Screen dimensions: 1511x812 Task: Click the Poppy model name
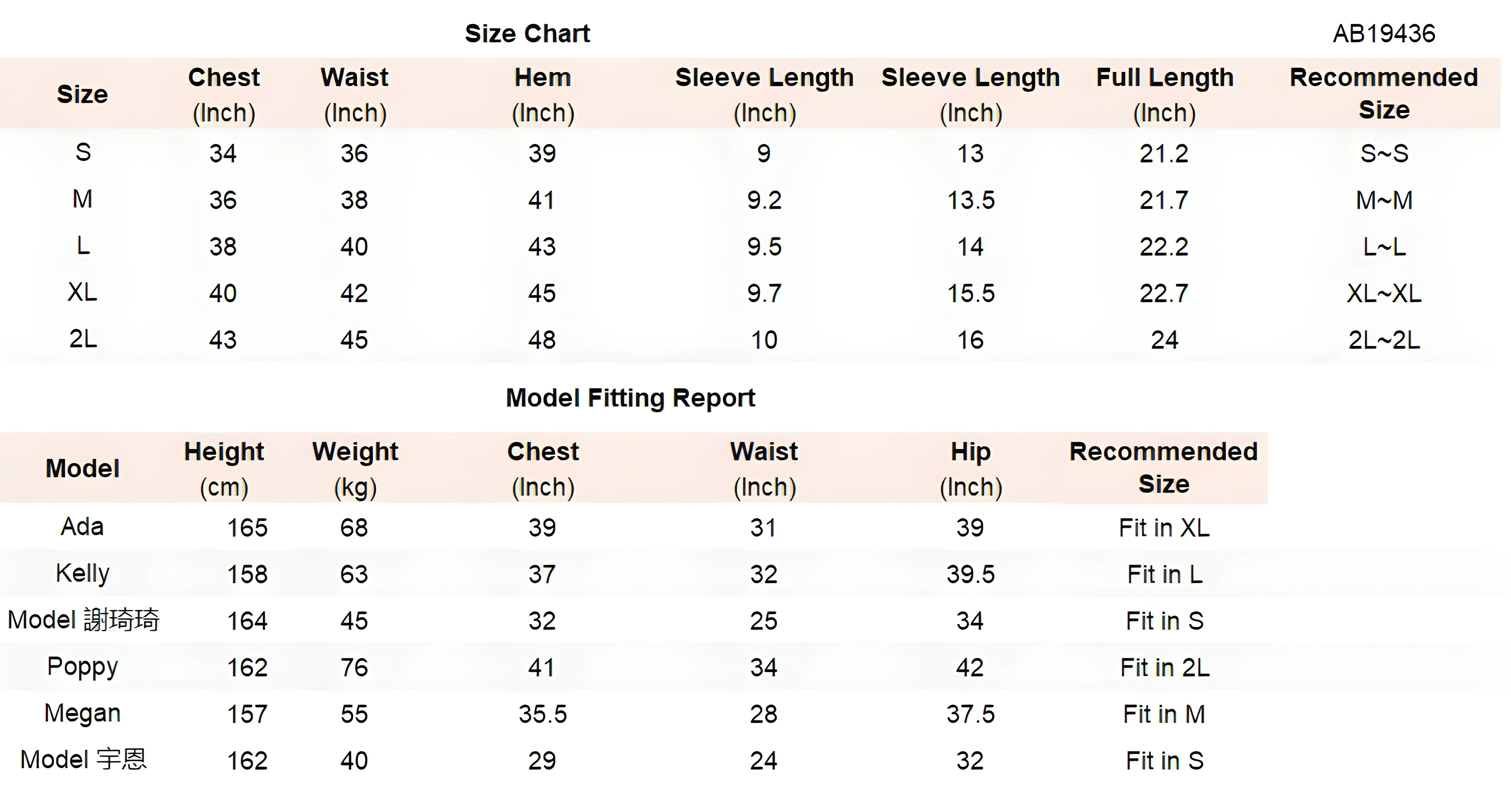(x=82, y=667)
